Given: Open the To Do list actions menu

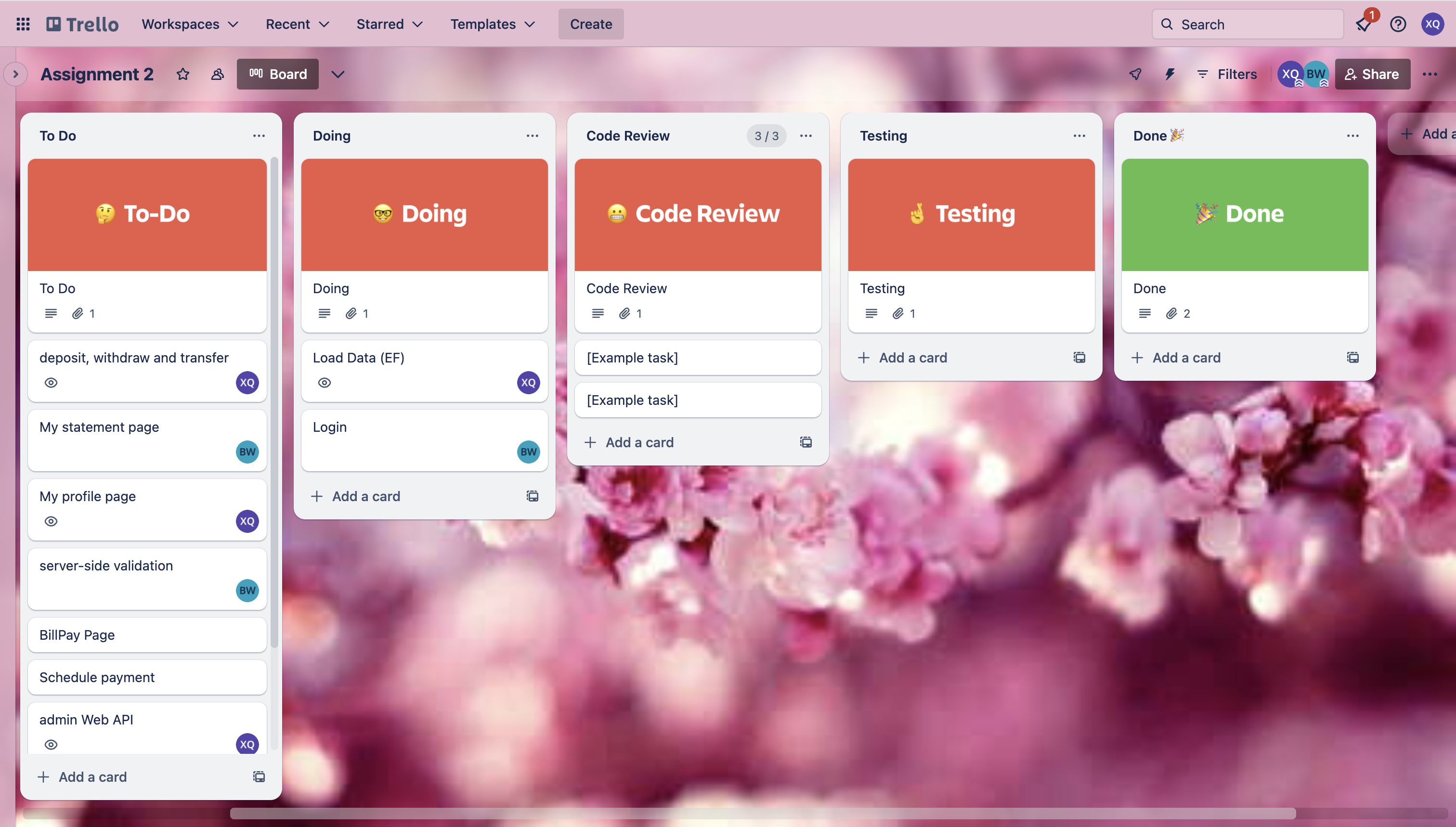Looking at the screenshot, I should coord(259,136).
